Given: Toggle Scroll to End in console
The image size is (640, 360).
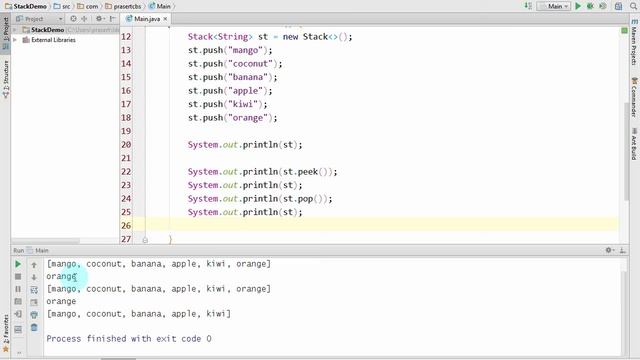Looking at the screenshot, I should point(34,302).
